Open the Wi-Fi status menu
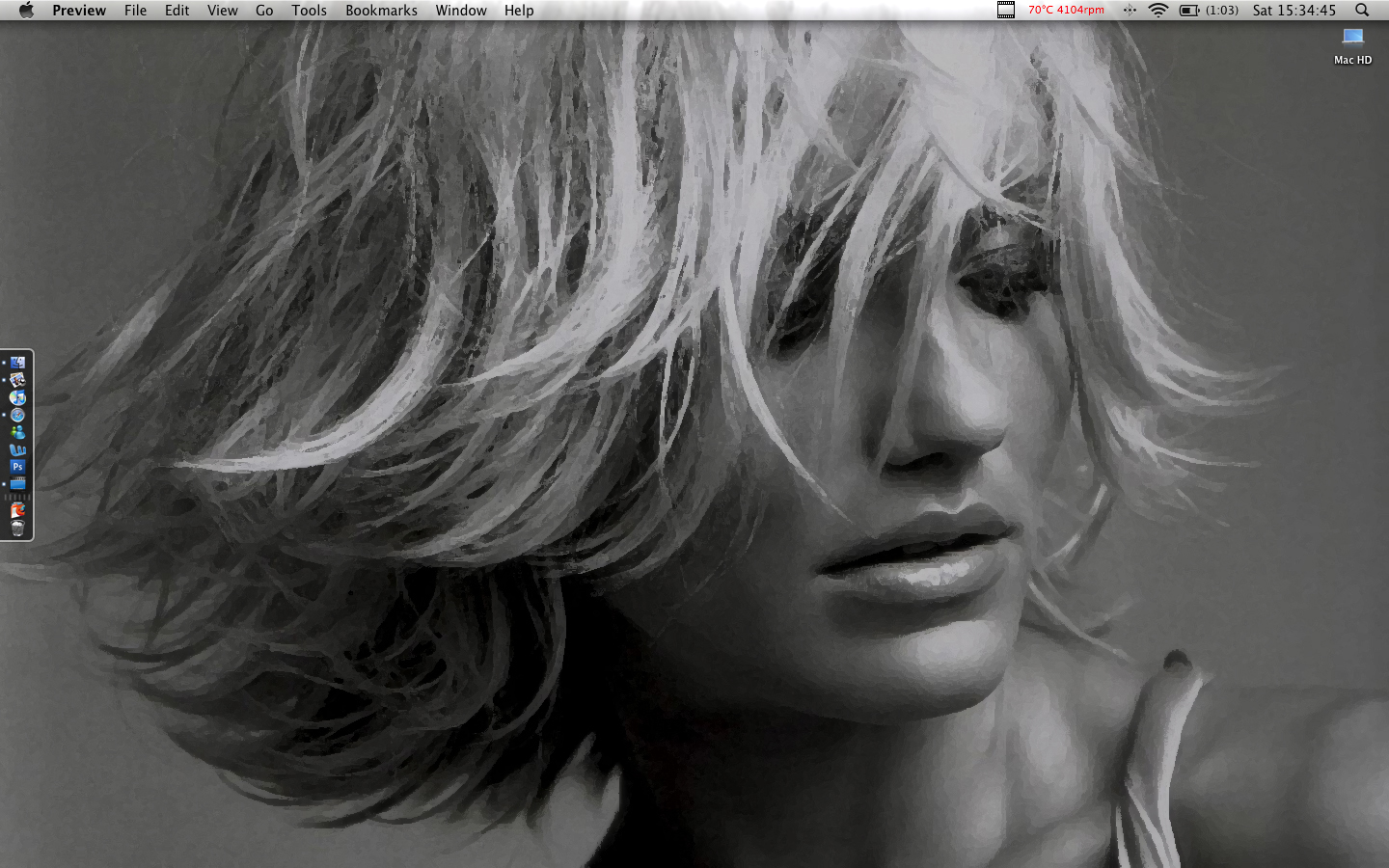Screen dimensions: 1389x868 [x=1158, y=10]
